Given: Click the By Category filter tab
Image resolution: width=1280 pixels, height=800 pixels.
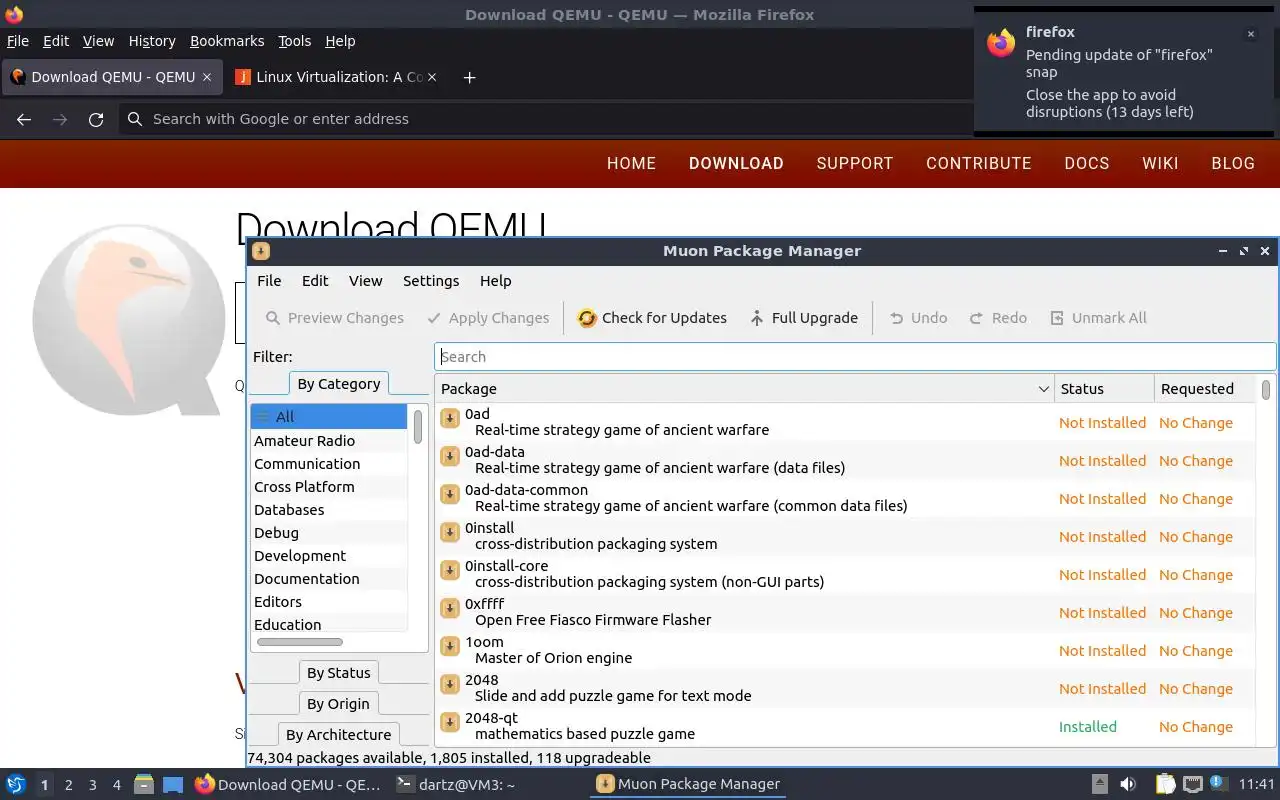Looking at the screenshot, I should pyautogui.click(x=338, y=384).
